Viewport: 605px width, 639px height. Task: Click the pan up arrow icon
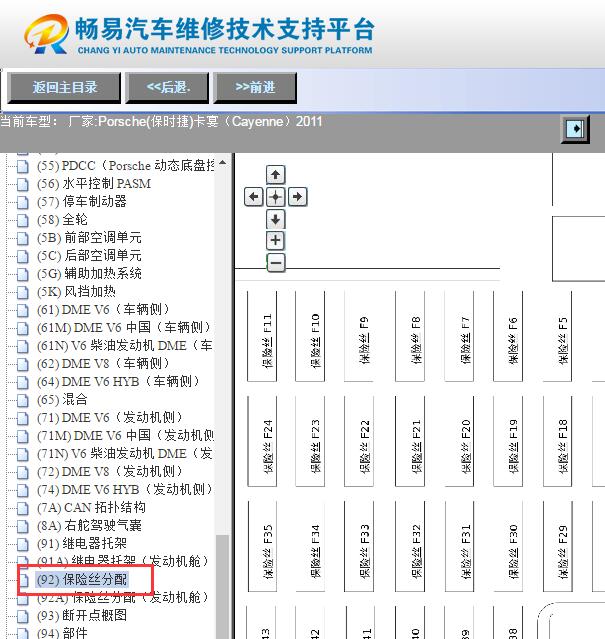275,175
